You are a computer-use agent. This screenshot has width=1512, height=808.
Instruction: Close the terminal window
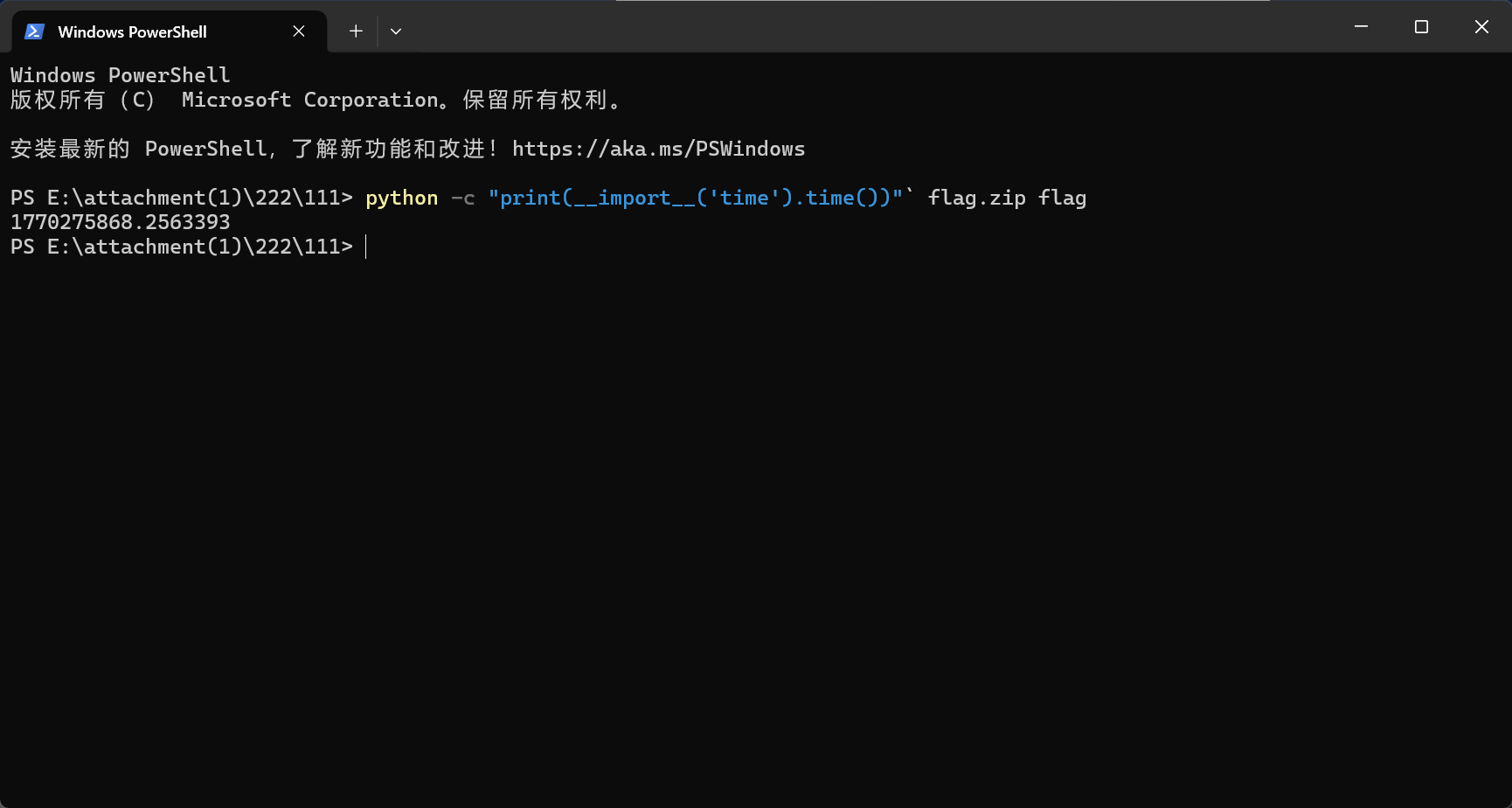coord(1481,27)
